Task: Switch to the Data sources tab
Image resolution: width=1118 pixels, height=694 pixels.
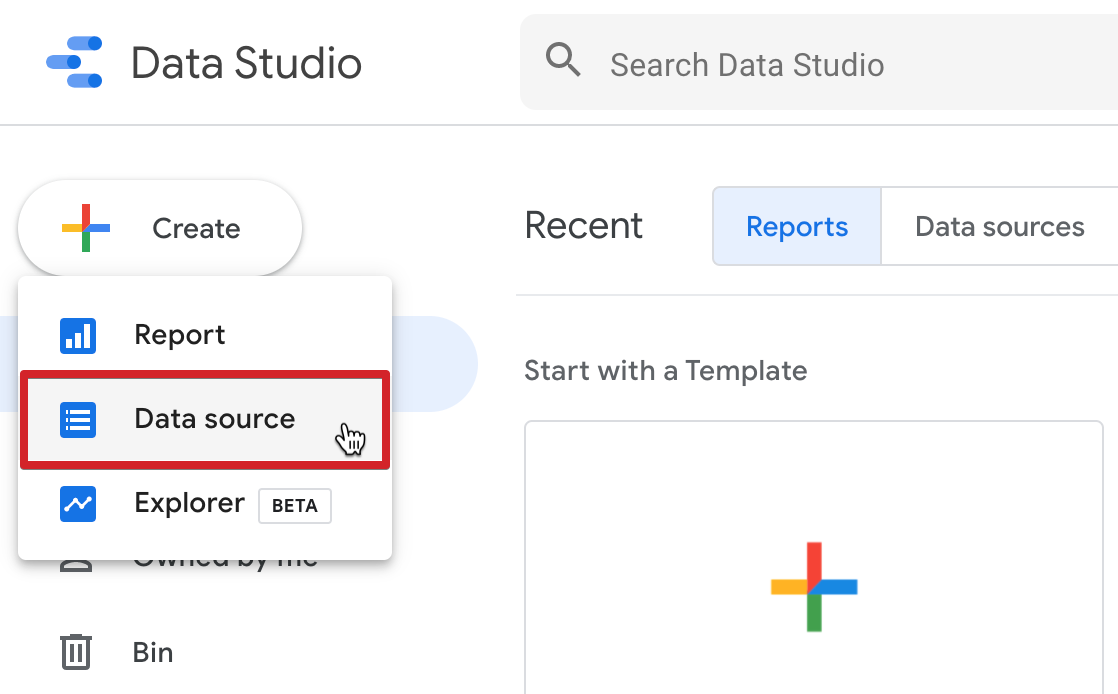Action: click(1000, 226)
